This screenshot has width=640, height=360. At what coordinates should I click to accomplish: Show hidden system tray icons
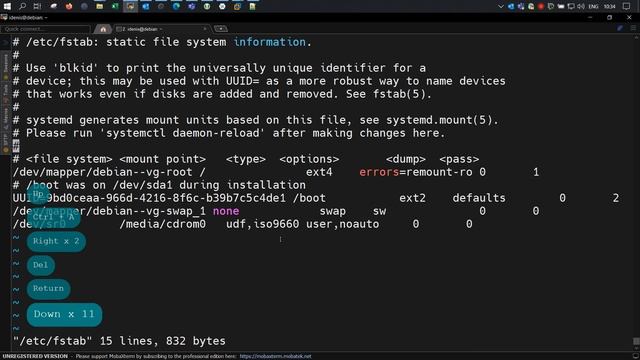pyautogui.click(x=501, y=7)
